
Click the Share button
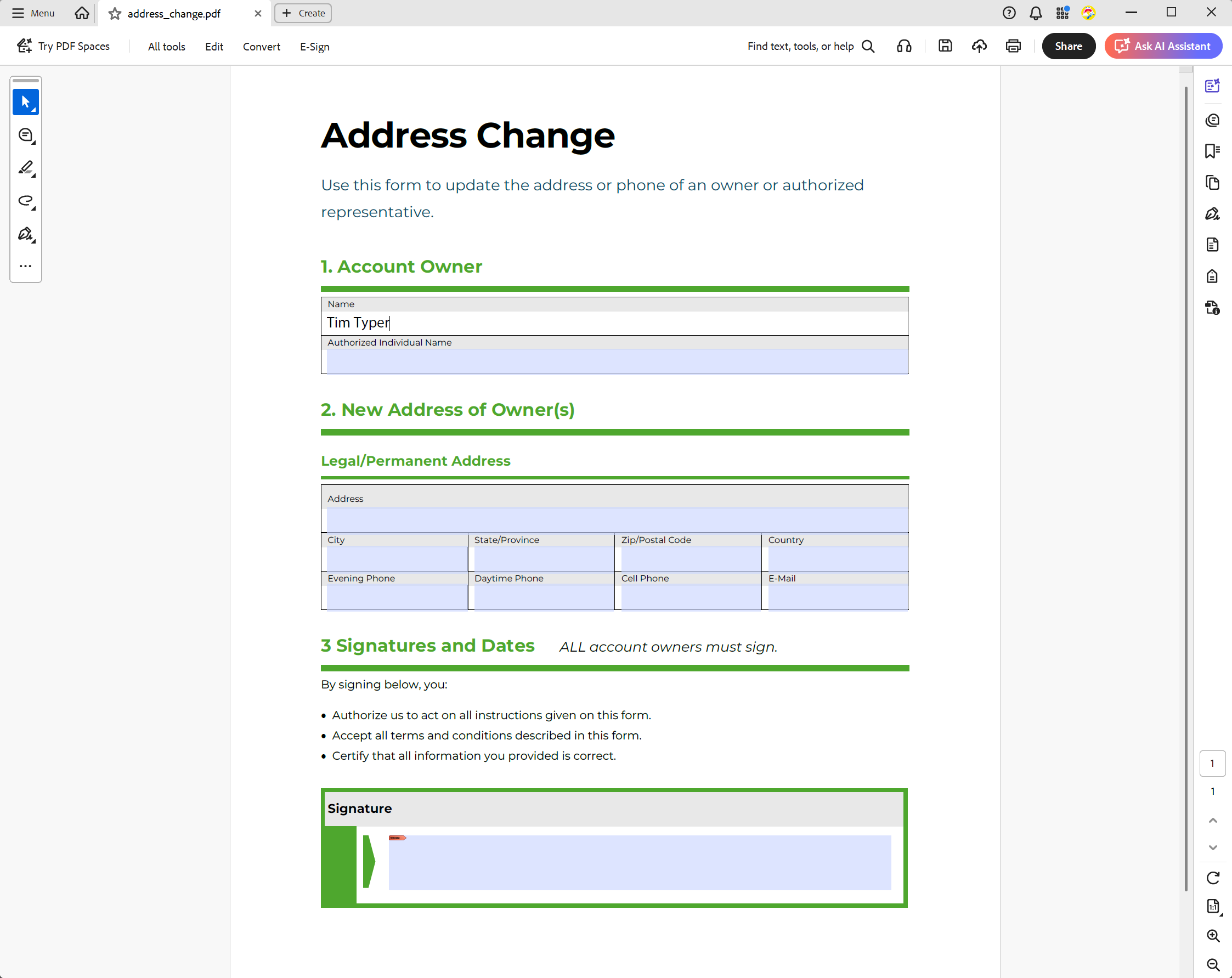1068,46
